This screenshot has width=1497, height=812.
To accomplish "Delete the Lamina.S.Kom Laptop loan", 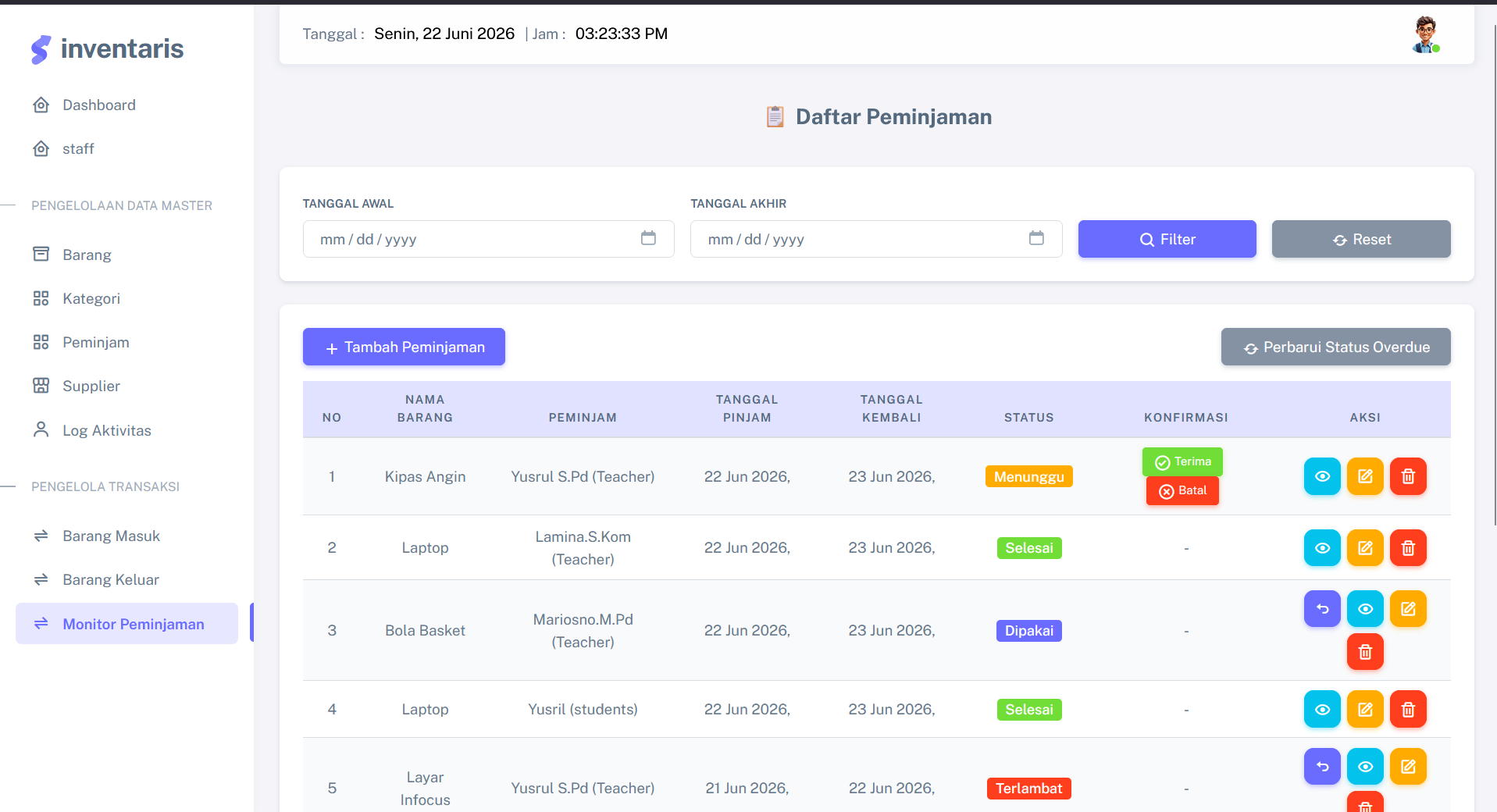I will click(1408, 548).
